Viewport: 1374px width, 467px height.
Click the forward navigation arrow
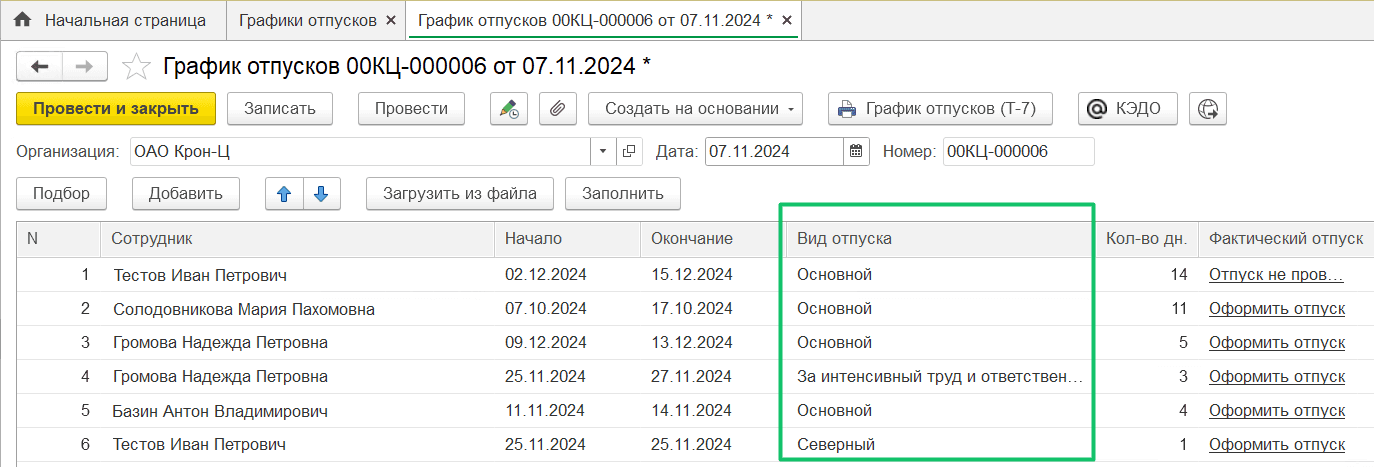[x=85, y=67]
